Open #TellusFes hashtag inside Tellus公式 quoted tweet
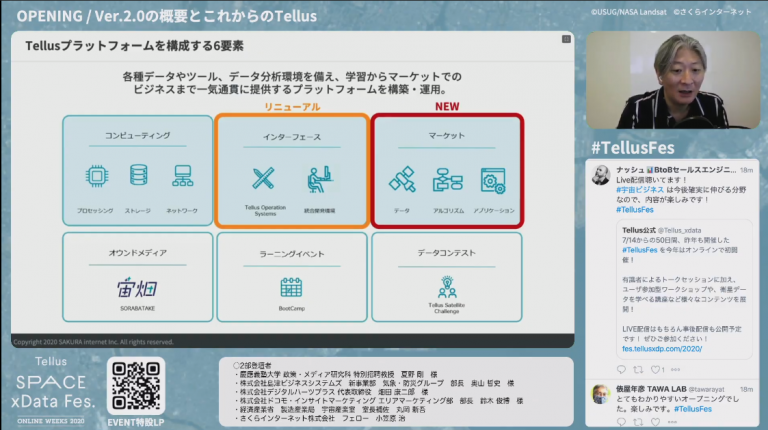This screenshot has height=430, width=768. tap(640, 250)
